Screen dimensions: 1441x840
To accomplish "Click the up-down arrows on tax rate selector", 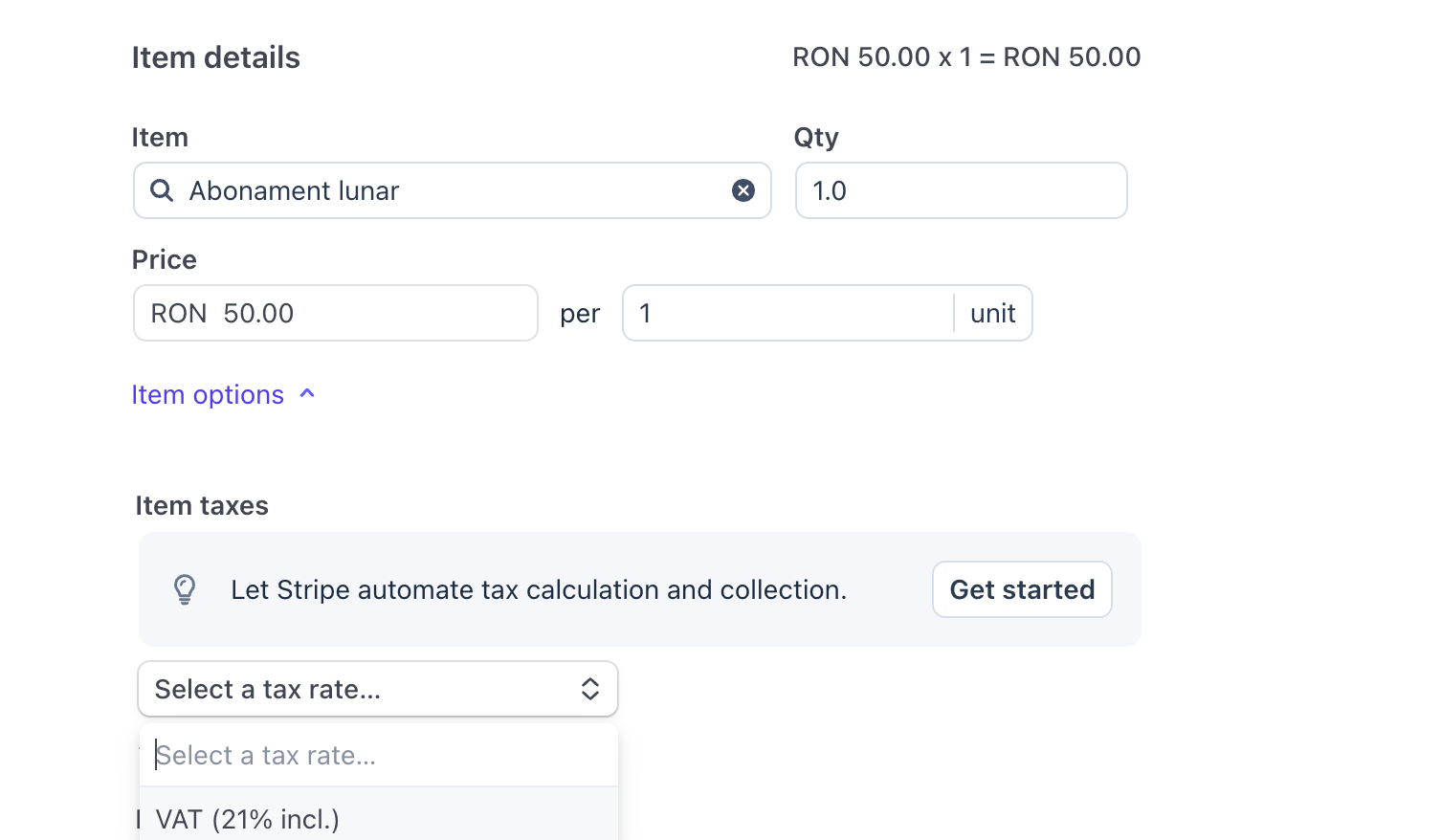I will tap(590, 689).
